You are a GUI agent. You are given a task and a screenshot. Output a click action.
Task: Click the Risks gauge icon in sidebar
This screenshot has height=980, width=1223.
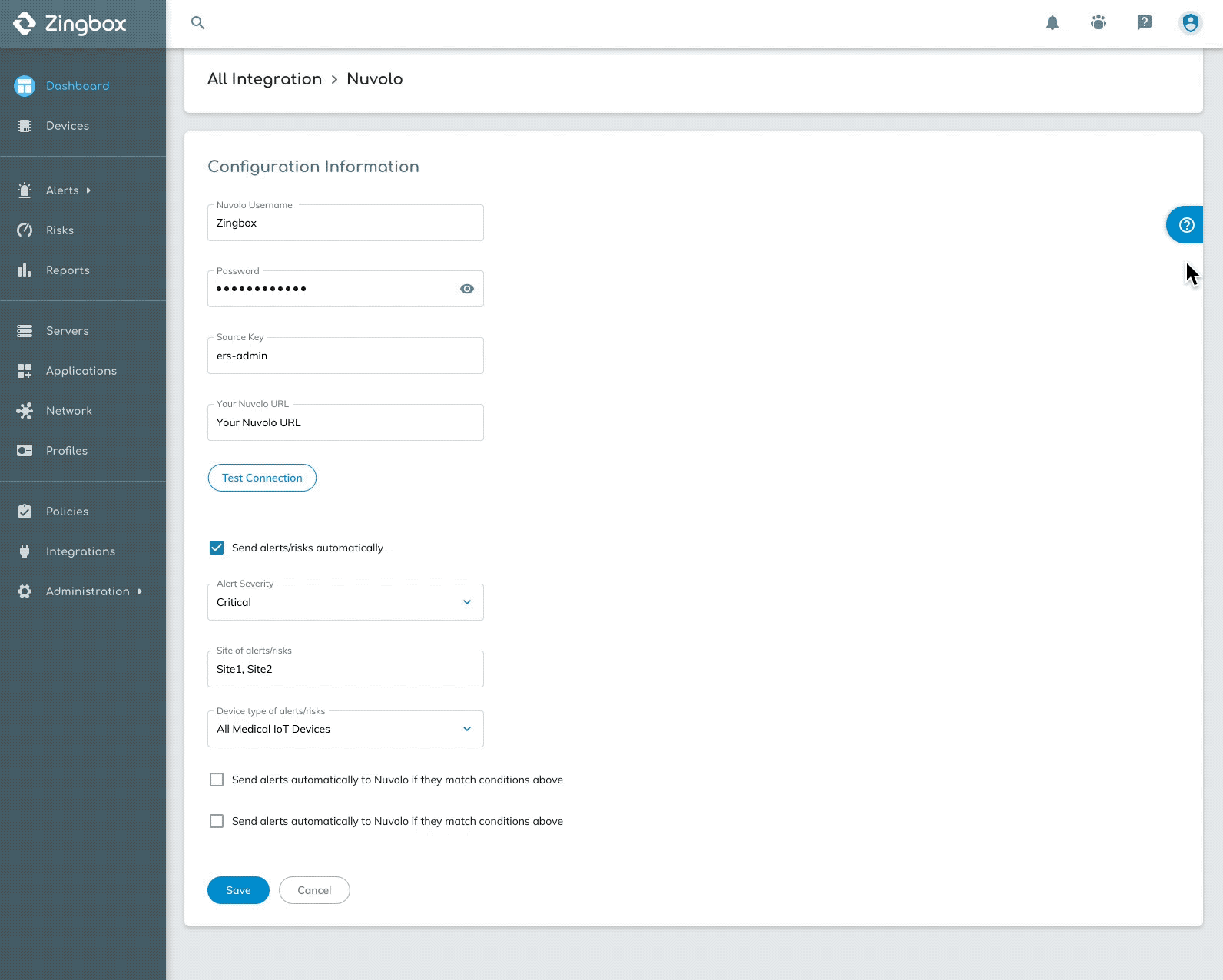coord(25,230)
